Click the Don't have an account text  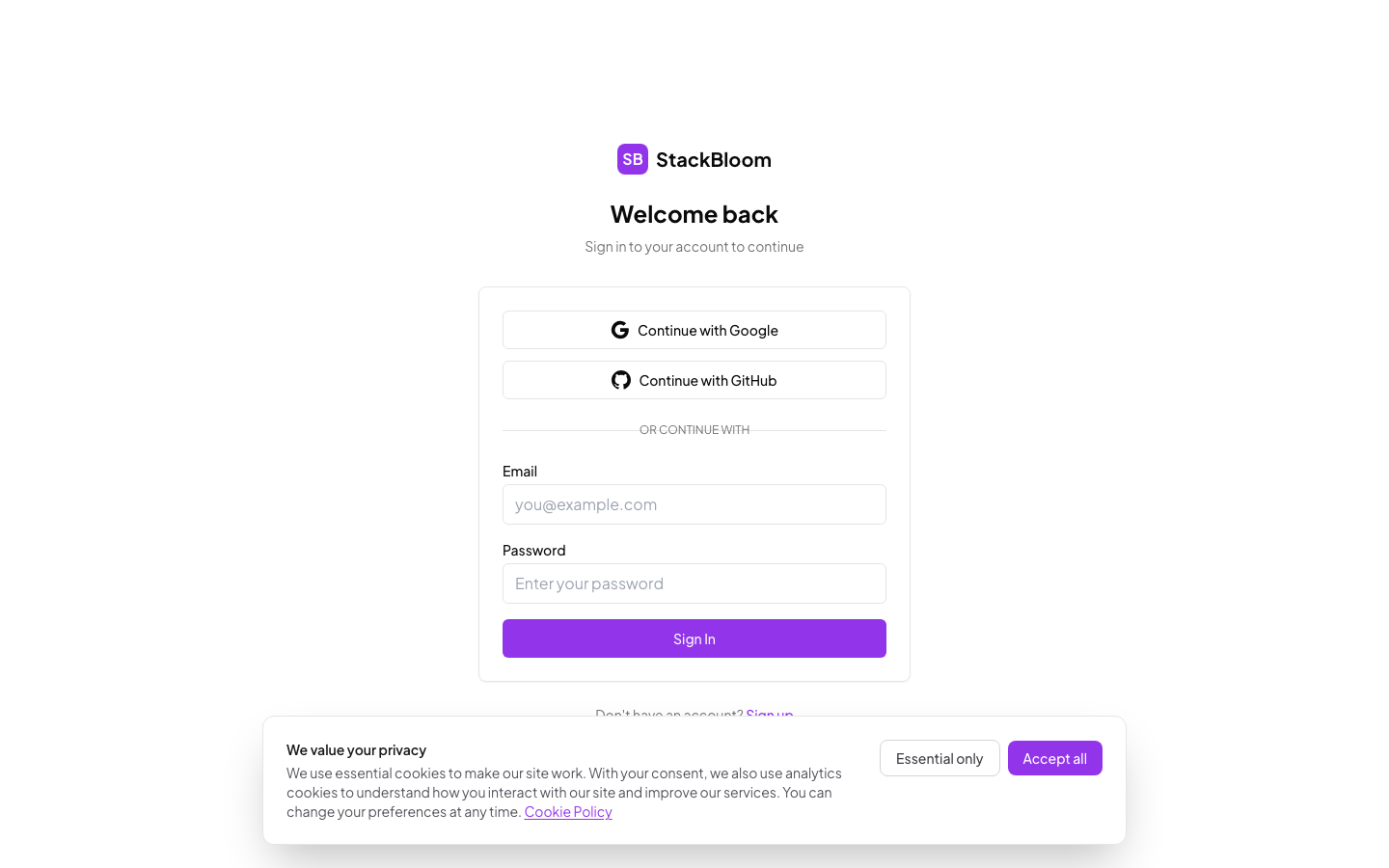click(668, 714)
